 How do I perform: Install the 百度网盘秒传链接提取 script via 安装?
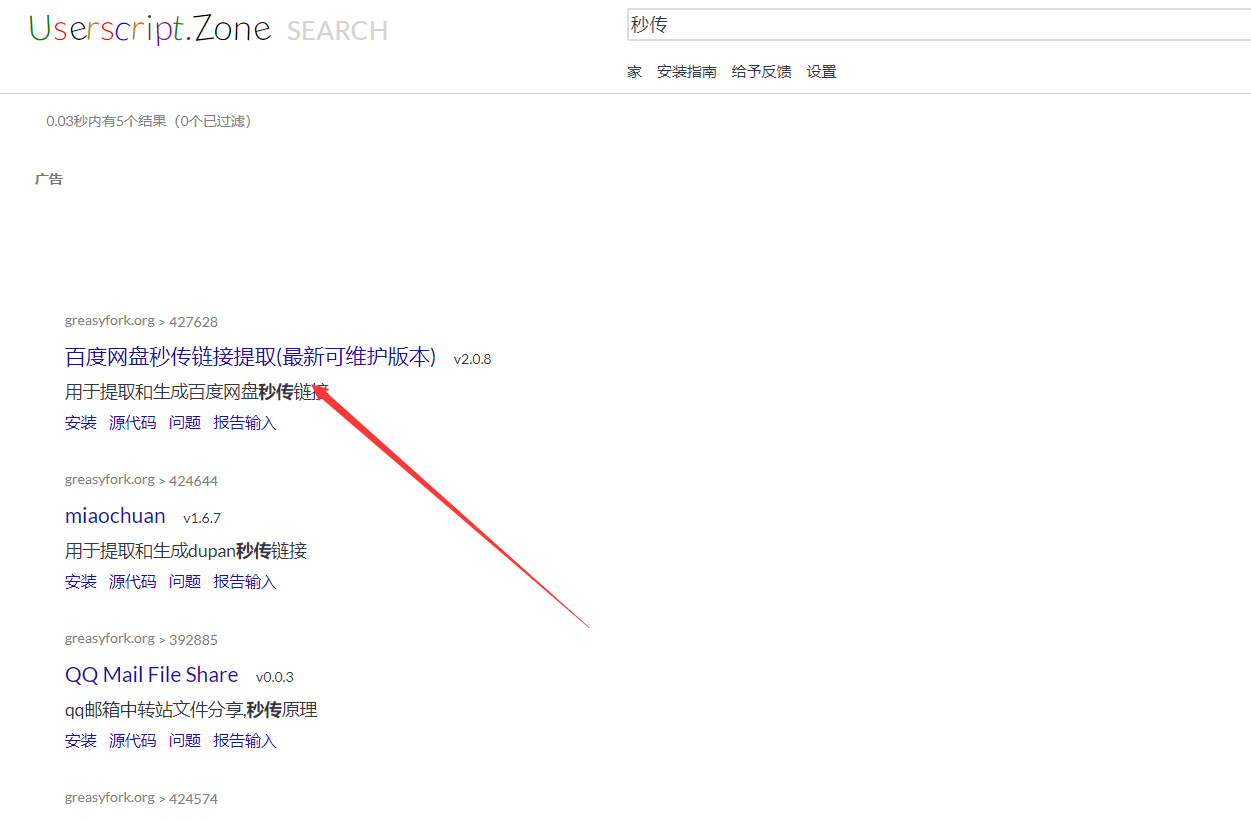[x=81, y=423]
